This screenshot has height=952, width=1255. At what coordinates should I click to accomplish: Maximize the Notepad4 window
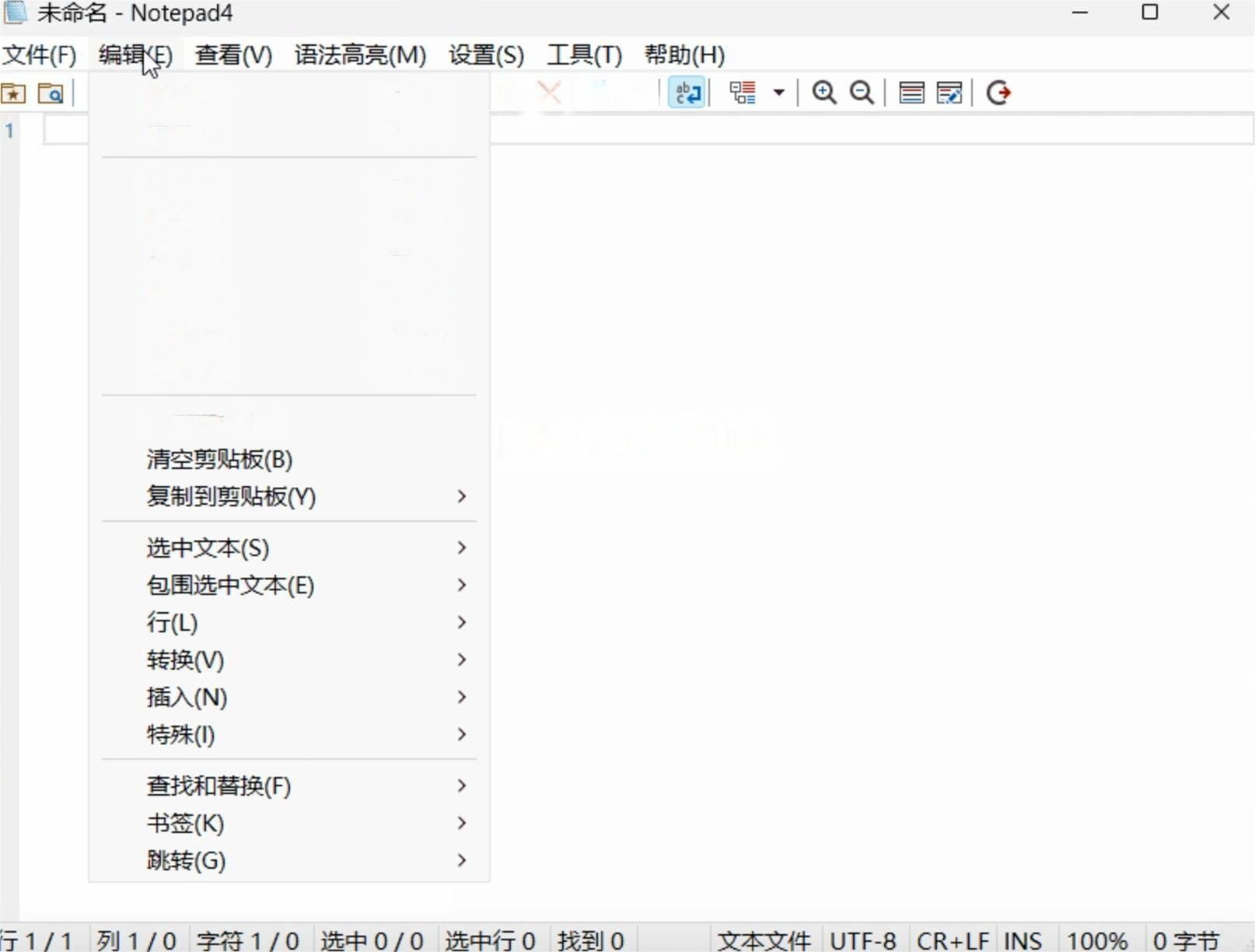[x=1150, y=12]
